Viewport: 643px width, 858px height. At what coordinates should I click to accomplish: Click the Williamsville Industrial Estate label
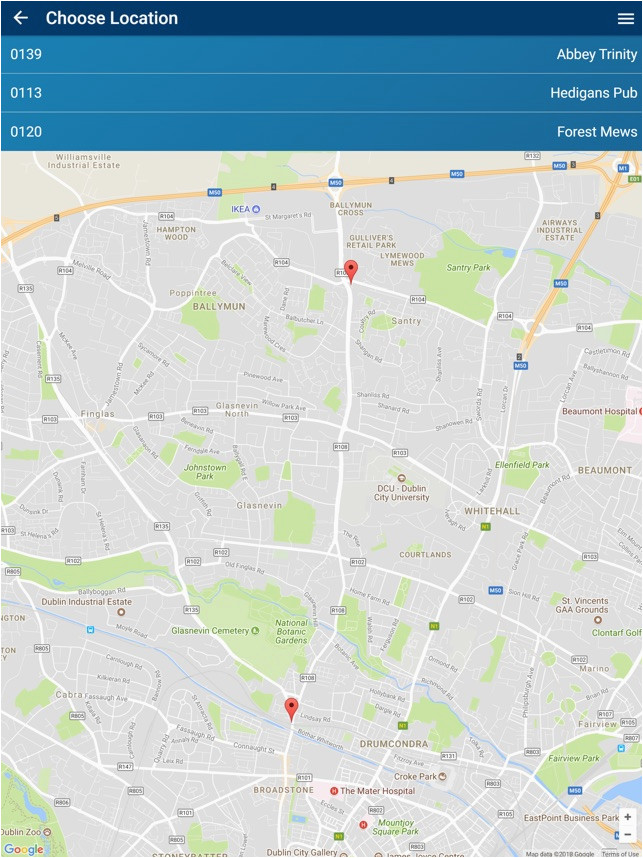click(x=83, y=161)
